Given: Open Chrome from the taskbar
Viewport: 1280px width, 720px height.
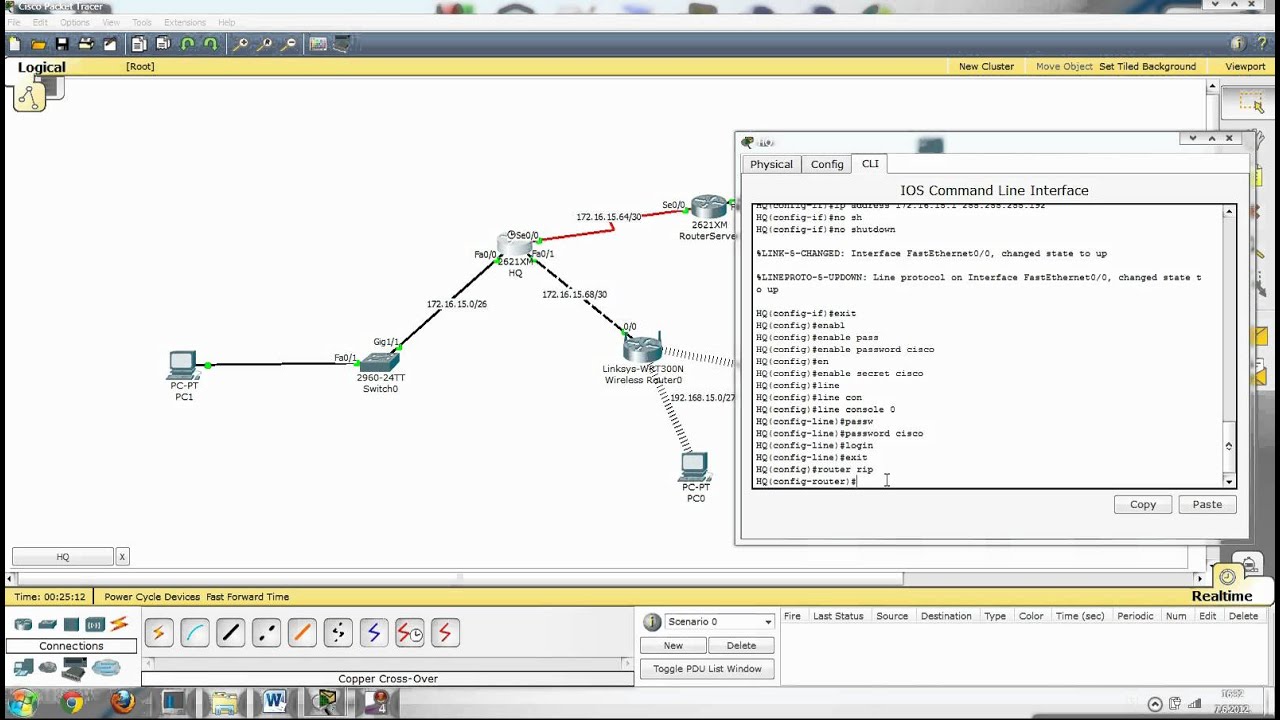Looking at the screenshot, I should 72,702.
